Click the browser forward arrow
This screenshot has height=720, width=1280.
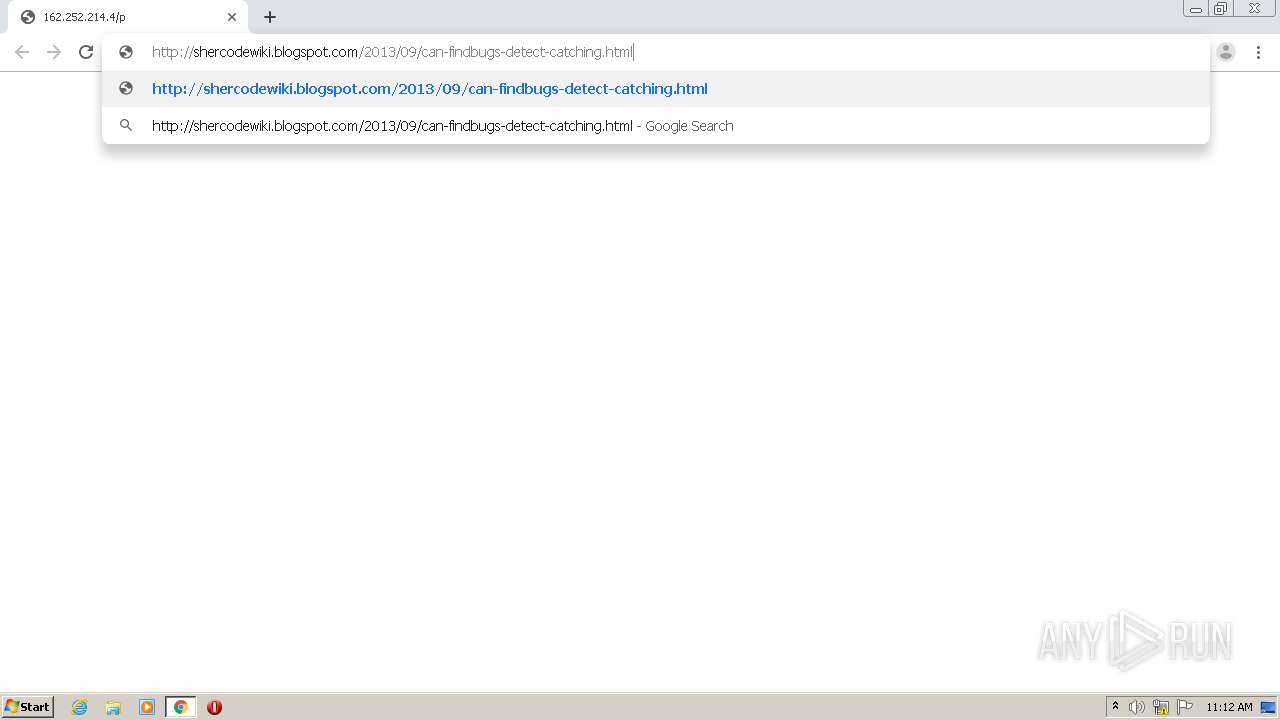(x=54, y=52)
